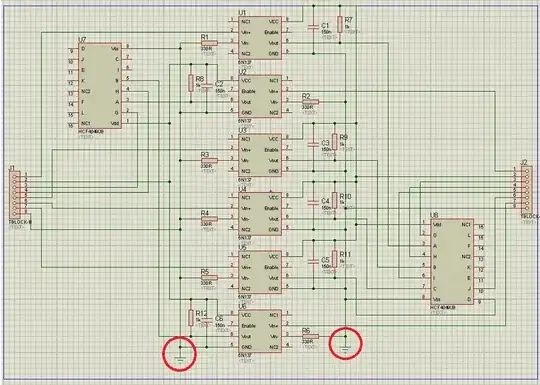Select resistor R2 next to U2
Screen dimensions: 540x385
pyautogui.click(x=311, y=102)
